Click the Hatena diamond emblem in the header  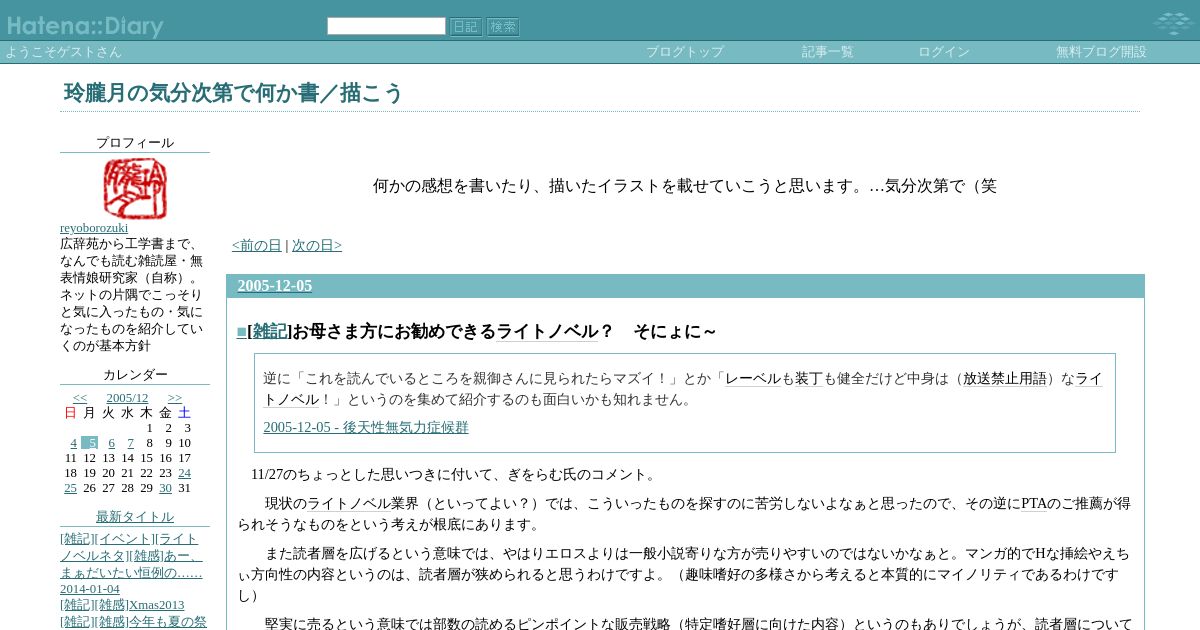point(1172,23)
